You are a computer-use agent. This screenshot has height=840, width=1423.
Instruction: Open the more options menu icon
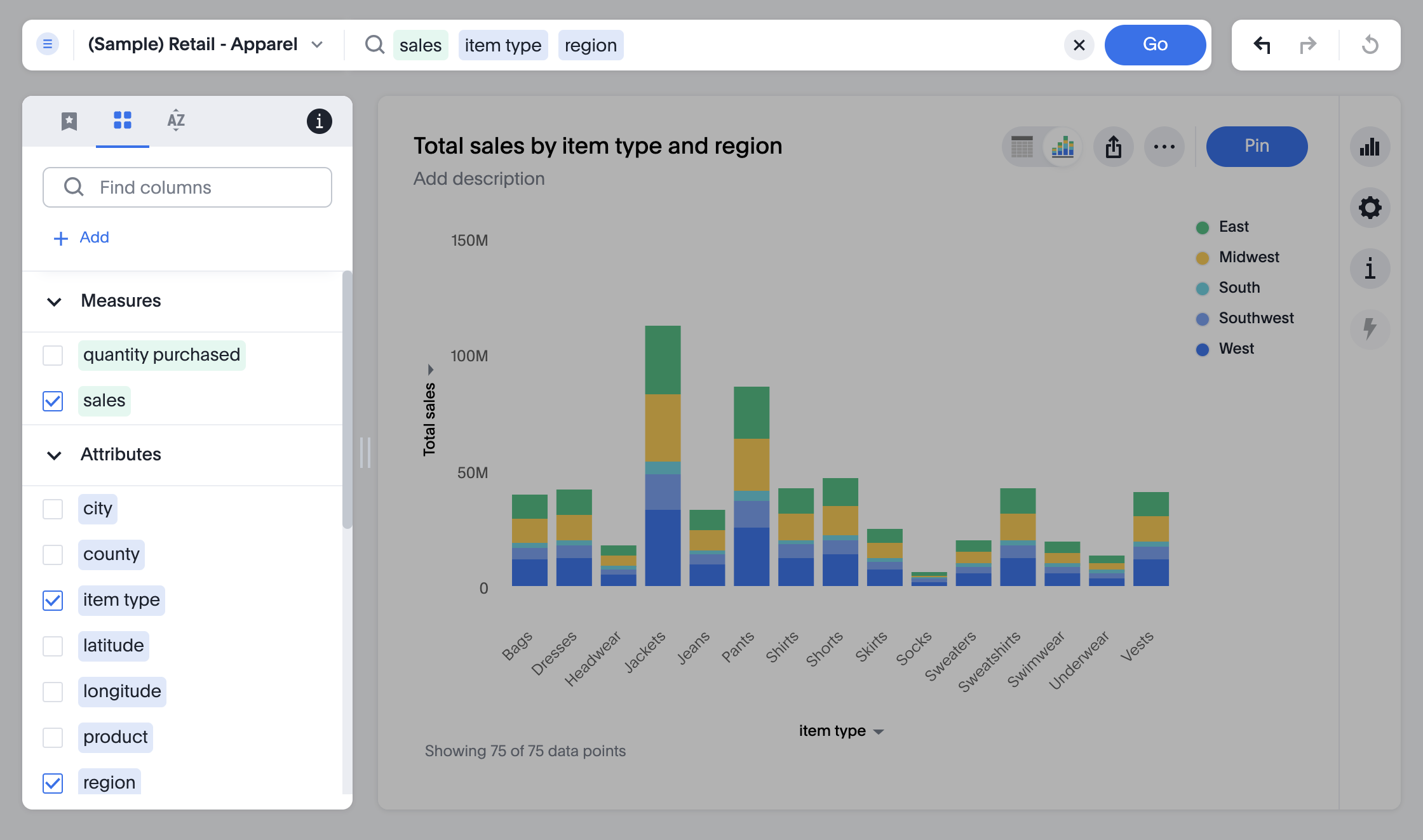point(1163,145)
